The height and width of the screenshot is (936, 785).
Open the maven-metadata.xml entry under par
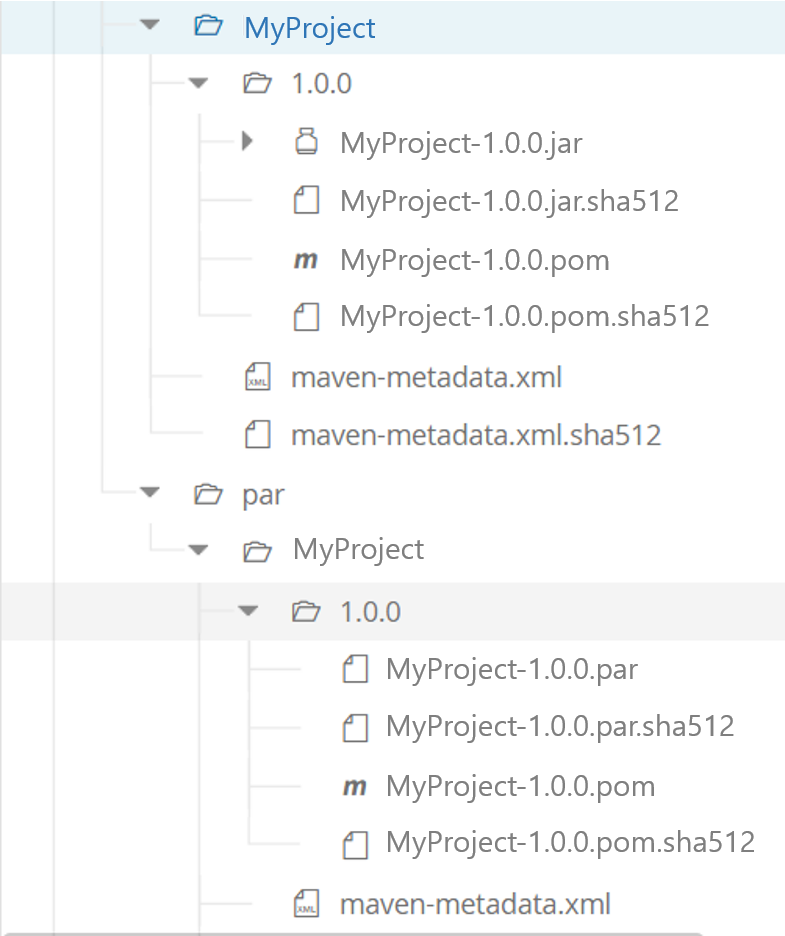coord(474,903)
